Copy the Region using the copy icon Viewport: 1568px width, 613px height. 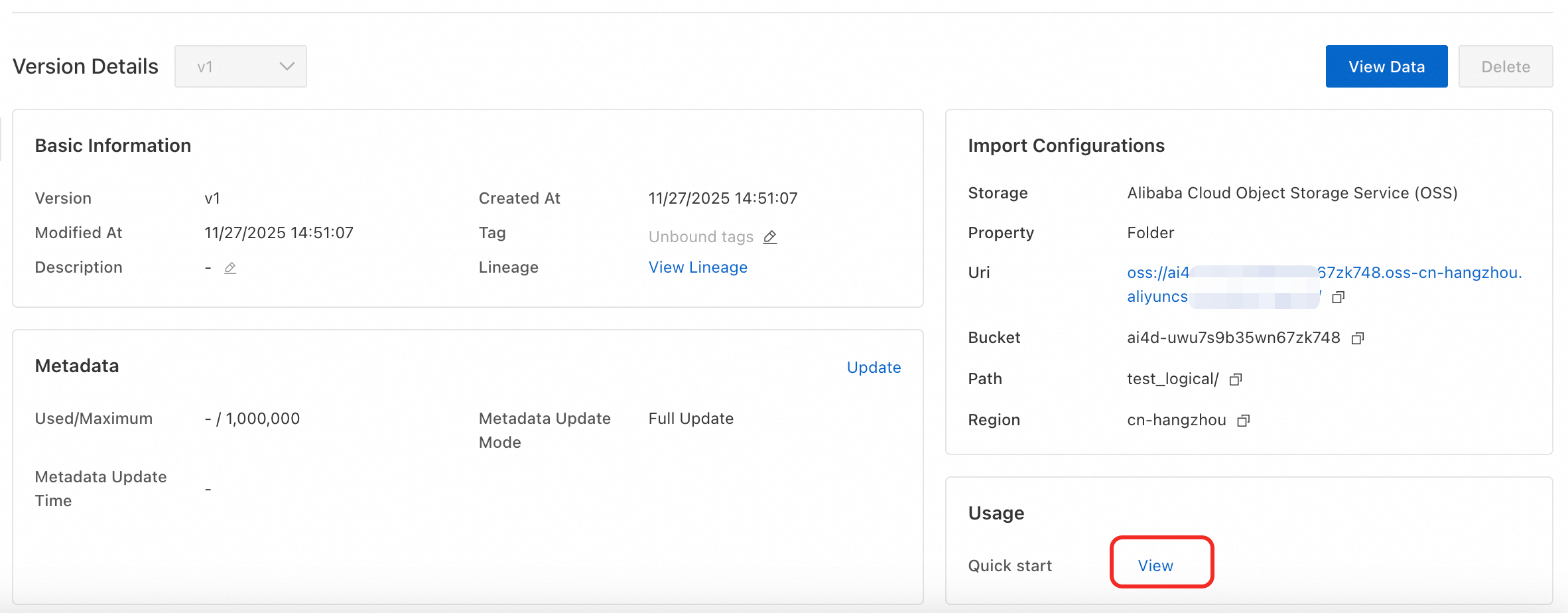pyautogui.click(x=1244, y=421)
